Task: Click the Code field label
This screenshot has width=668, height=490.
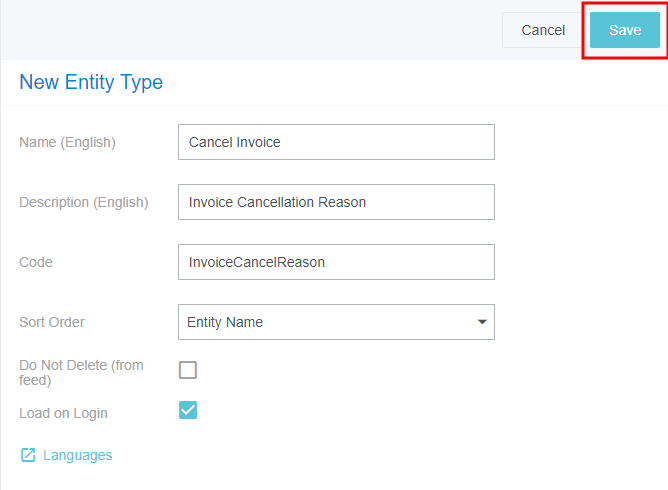Action: click(x=36, y=262)
